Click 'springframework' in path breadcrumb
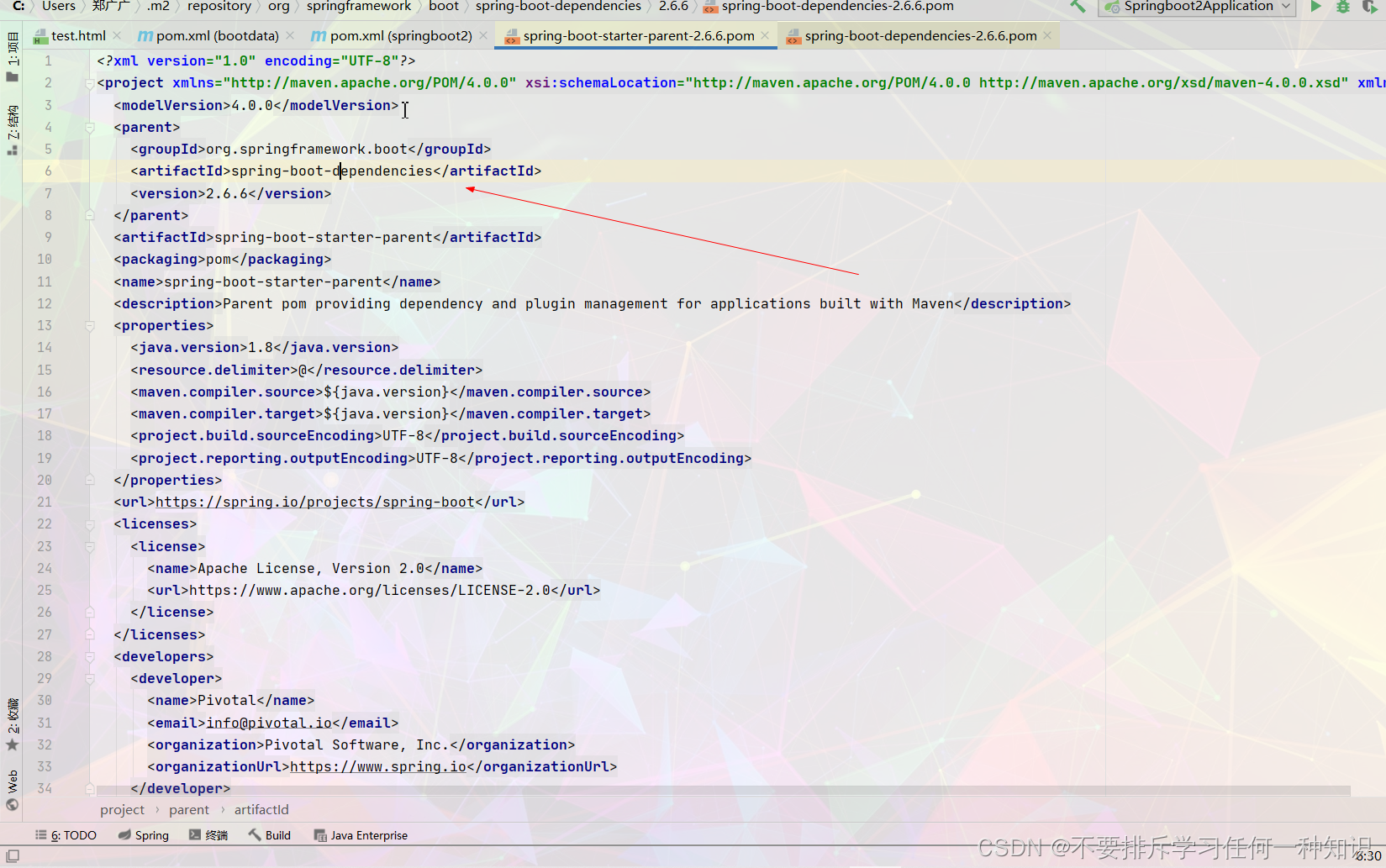Screen dimensions: 1386x868 [359, 6]
